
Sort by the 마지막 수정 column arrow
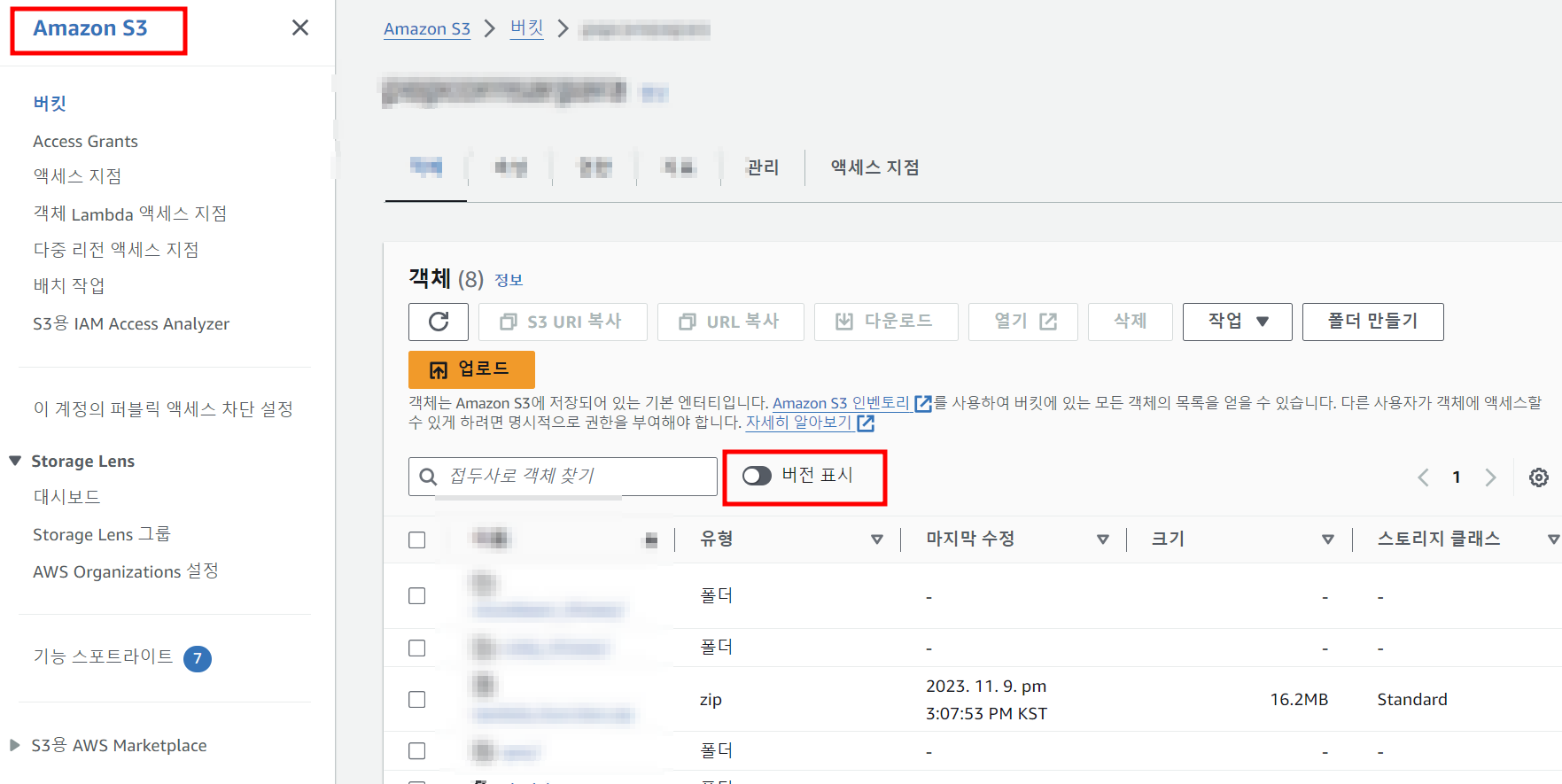click(1103, 539)
